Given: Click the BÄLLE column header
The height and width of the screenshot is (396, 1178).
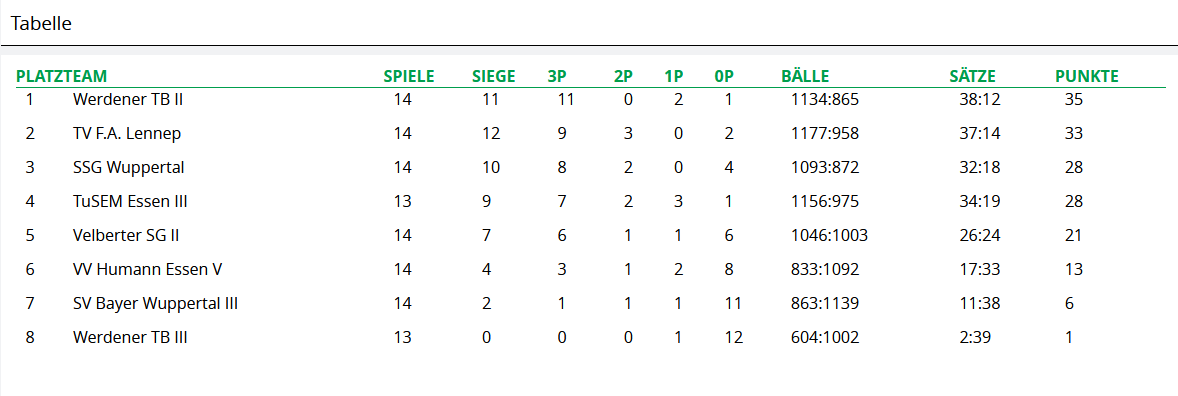Looking at the screenshot, I should click(x=805, y=76).
